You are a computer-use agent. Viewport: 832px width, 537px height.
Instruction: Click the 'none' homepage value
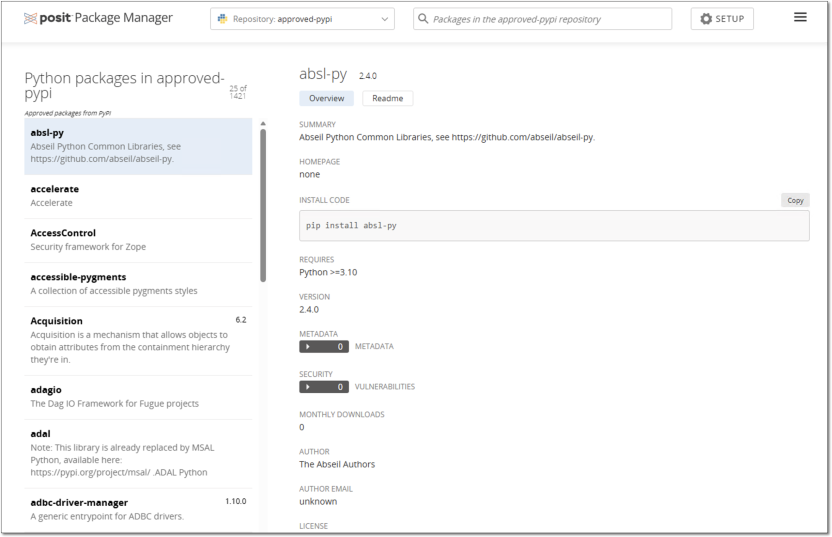pyautogui.click(x=309, y=175)
